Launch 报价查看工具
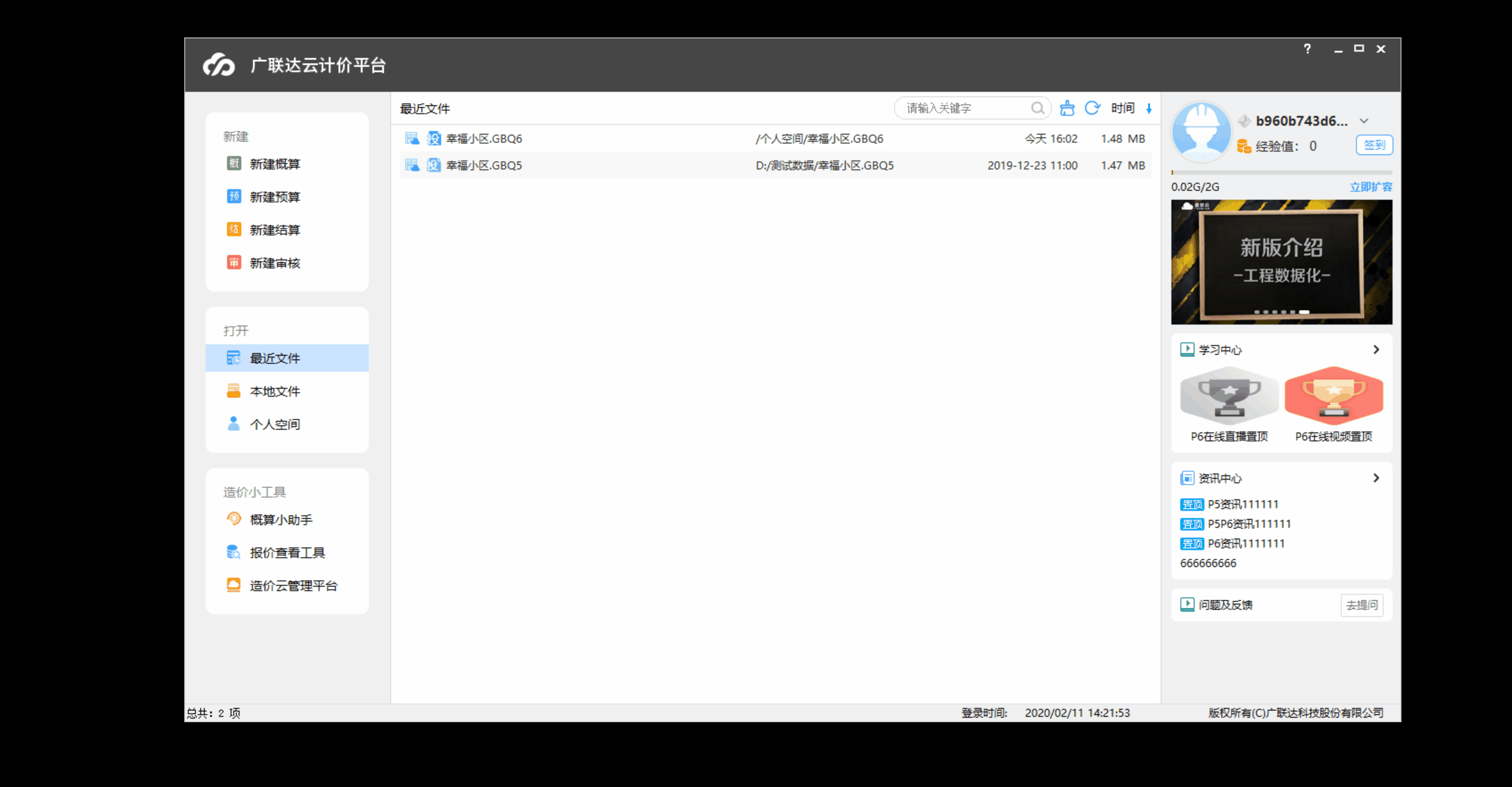Screen dimensions: 1512x787 (286, 553)
